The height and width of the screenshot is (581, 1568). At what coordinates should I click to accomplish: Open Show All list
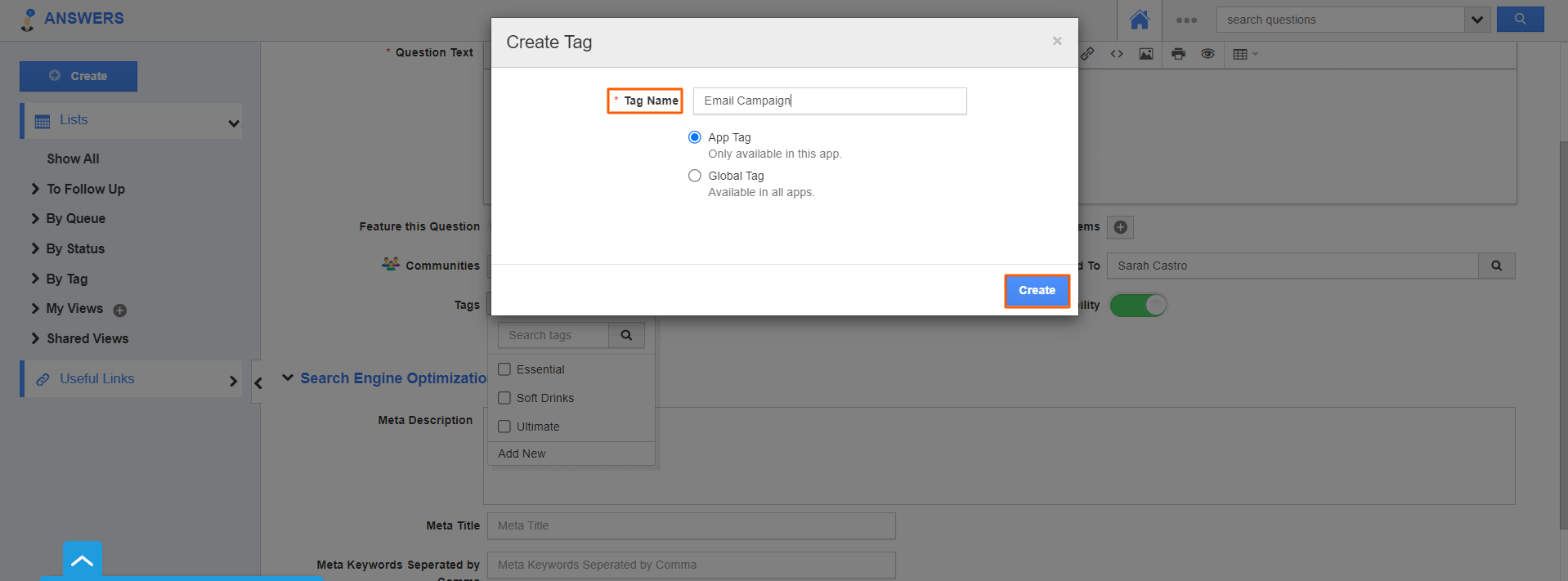(x=73, y=159)
